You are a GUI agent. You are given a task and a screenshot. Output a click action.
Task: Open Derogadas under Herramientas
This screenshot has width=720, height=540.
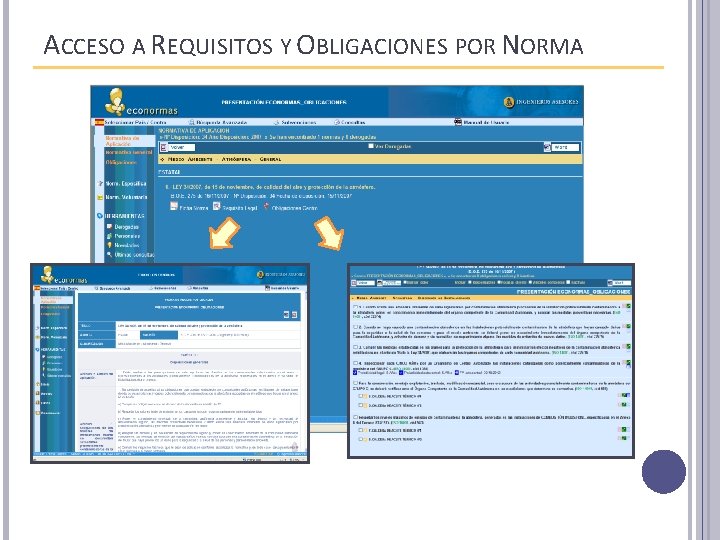click(x=126, y=227)
